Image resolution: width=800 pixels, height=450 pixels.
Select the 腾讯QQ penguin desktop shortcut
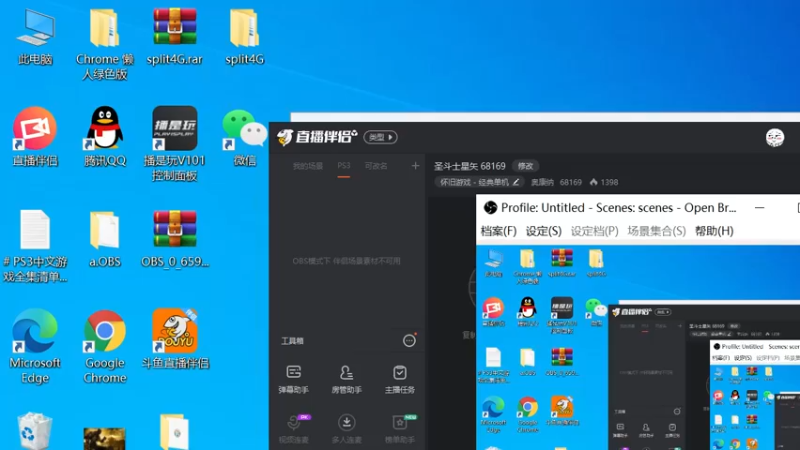105,137
